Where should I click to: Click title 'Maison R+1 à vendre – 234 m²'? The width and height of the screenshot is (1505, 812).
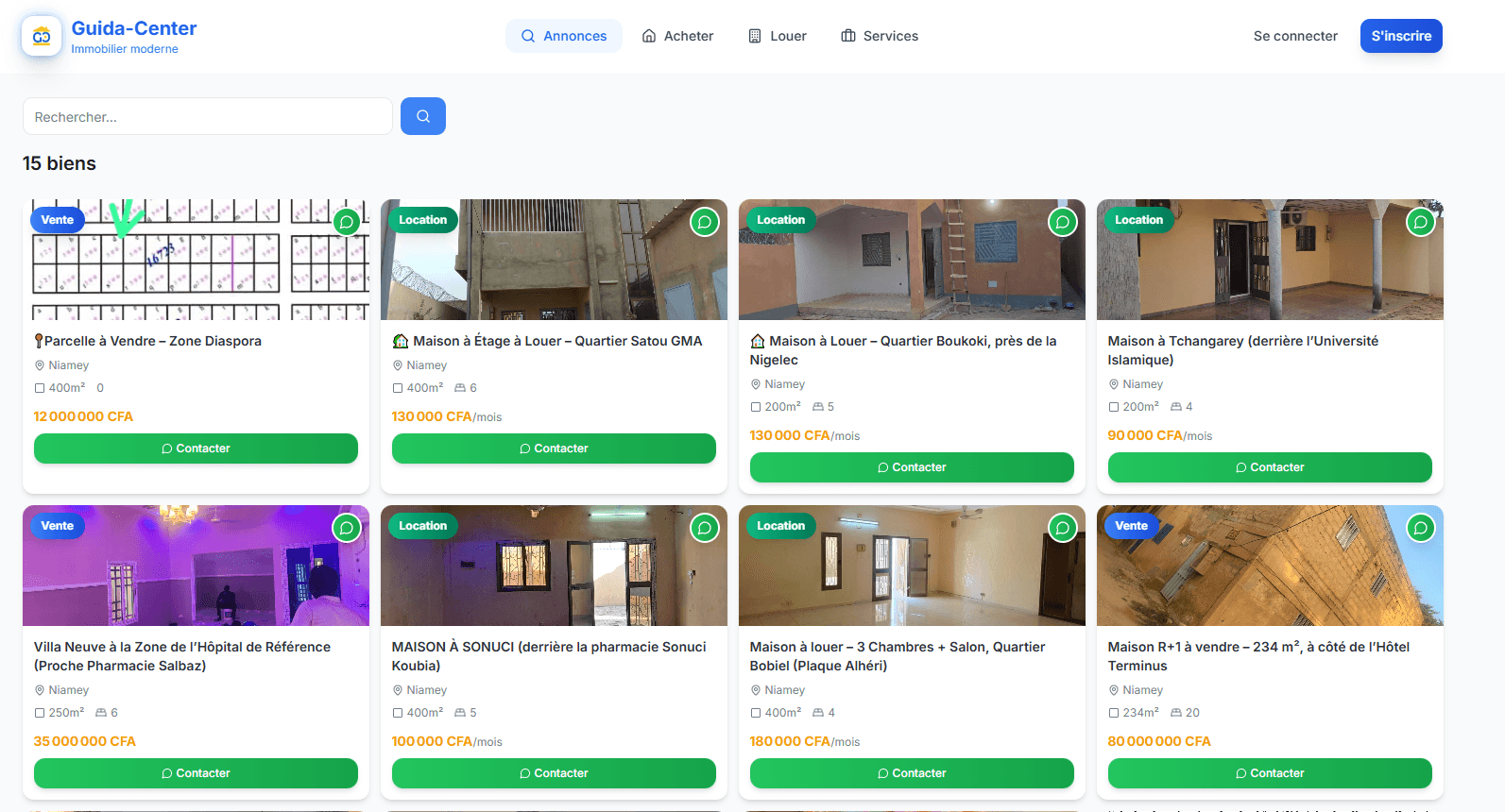(1258, 656)
